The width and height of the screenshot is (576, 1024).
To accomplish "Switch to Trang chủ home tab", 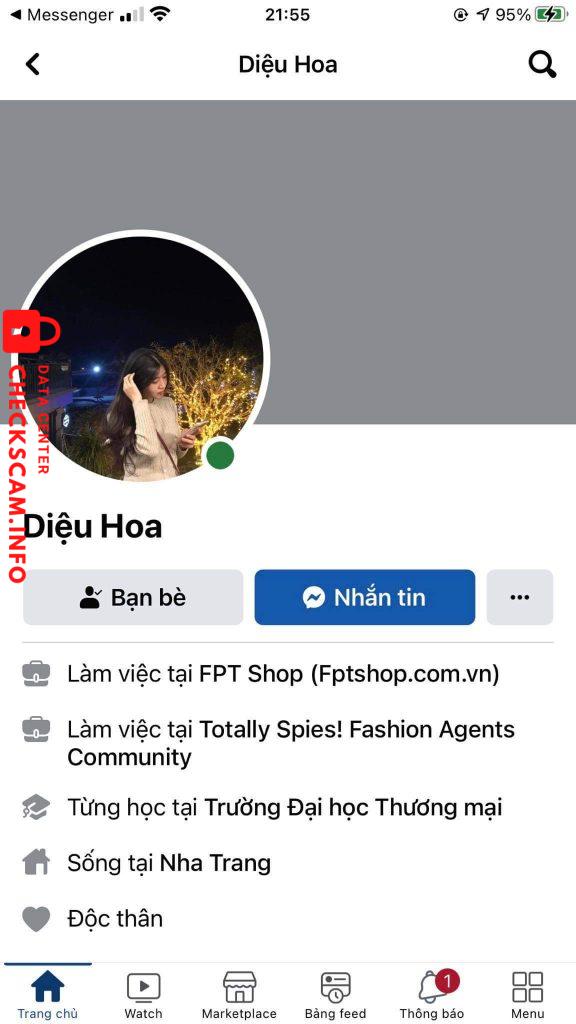I will tap(48, 994).
